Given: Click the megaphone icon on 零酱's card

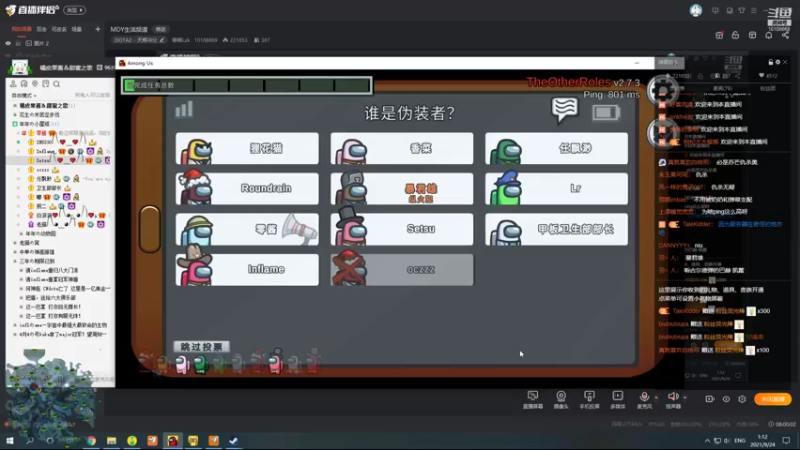Looking at the screenshot, I should pos(300,229).
